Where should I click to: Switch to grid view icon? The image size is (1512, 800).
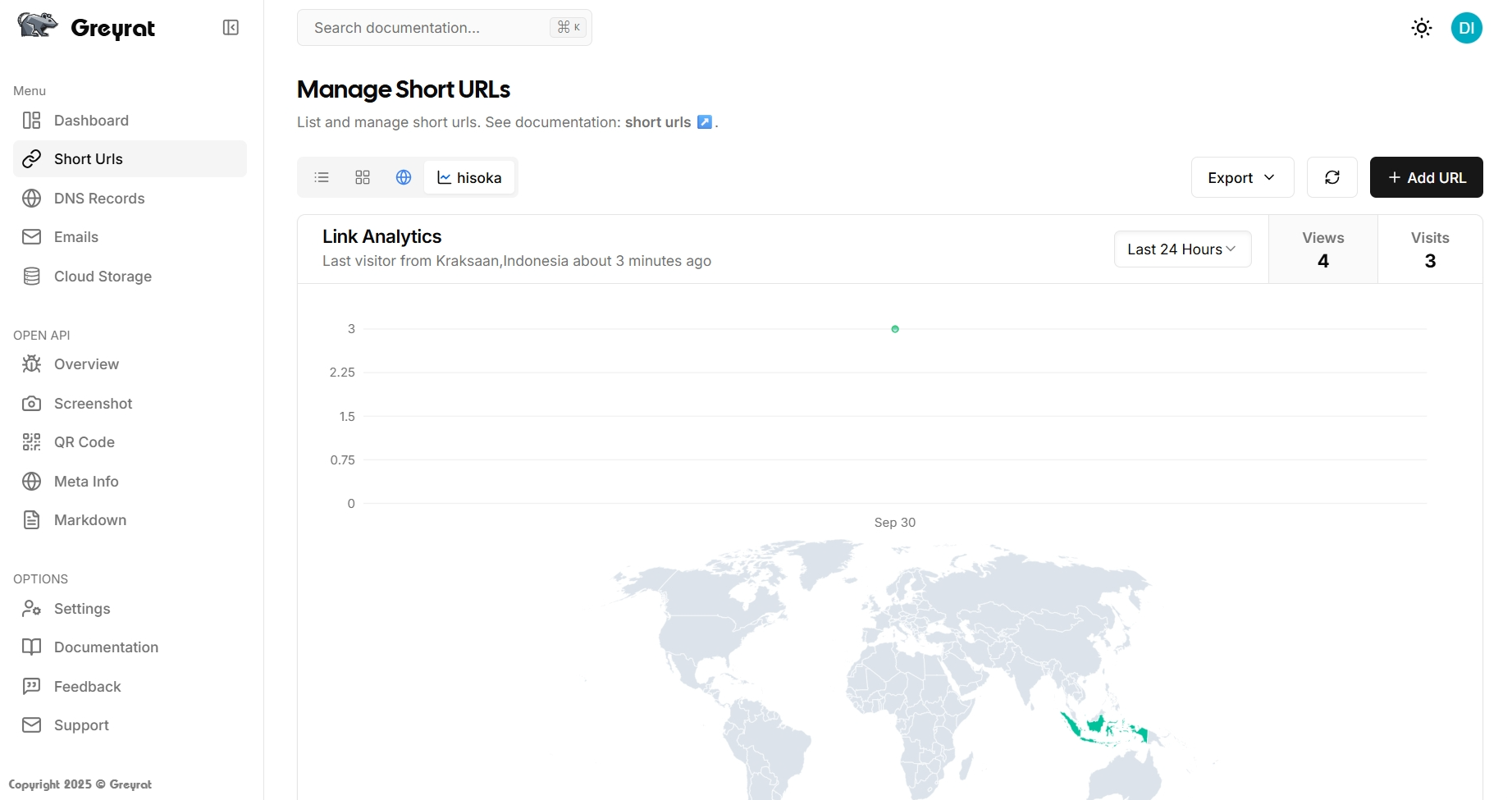[x=363, y=177]
